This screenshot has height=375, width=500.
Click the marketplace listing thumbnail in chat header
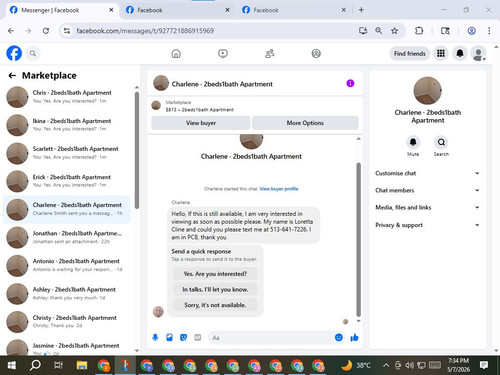click(156, 106)
